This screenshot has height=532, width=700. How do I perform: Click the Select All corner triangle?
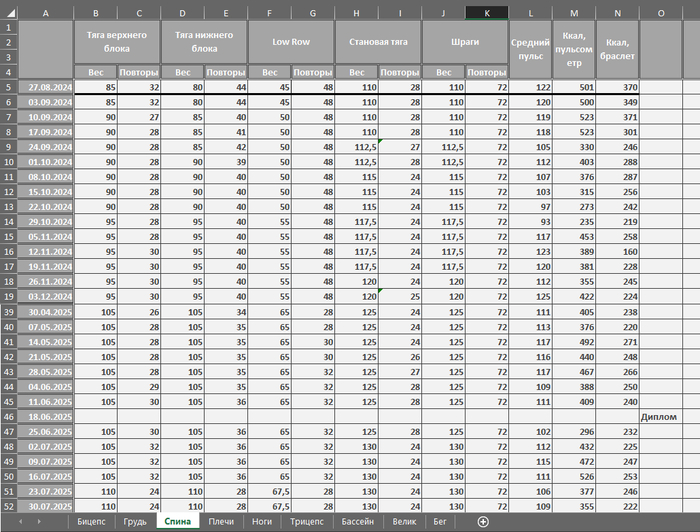pos(9,13)
